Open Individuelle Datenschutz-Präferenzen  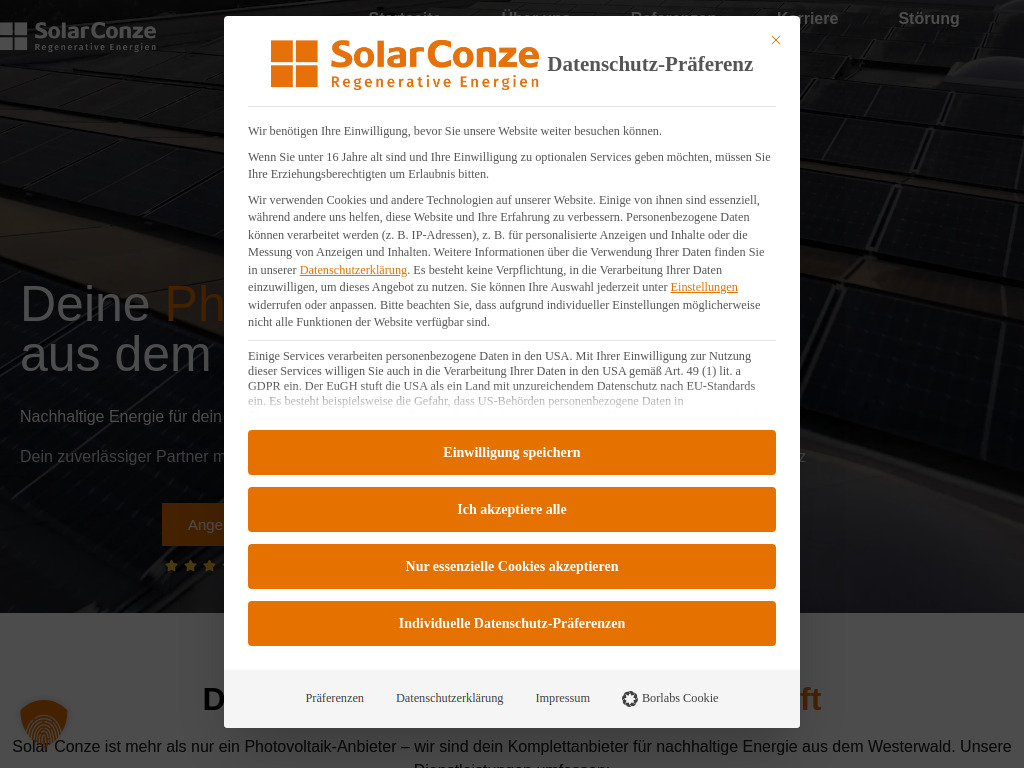(x=511, y=623)
